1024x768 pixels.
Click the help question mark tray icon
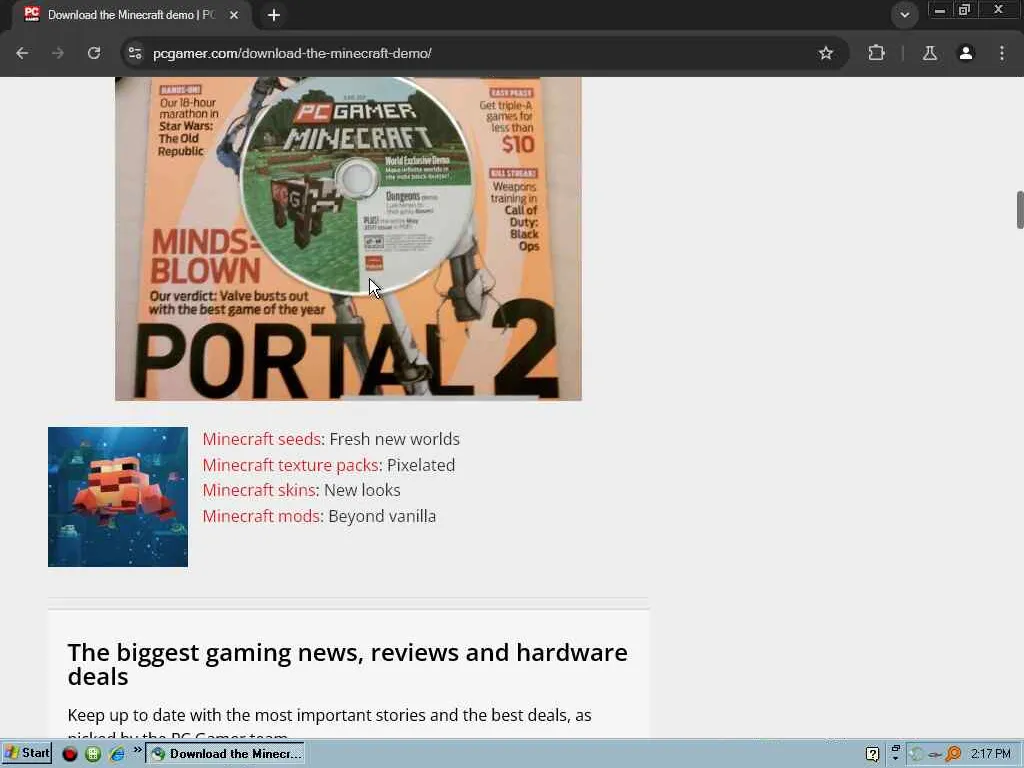point(872,754)
